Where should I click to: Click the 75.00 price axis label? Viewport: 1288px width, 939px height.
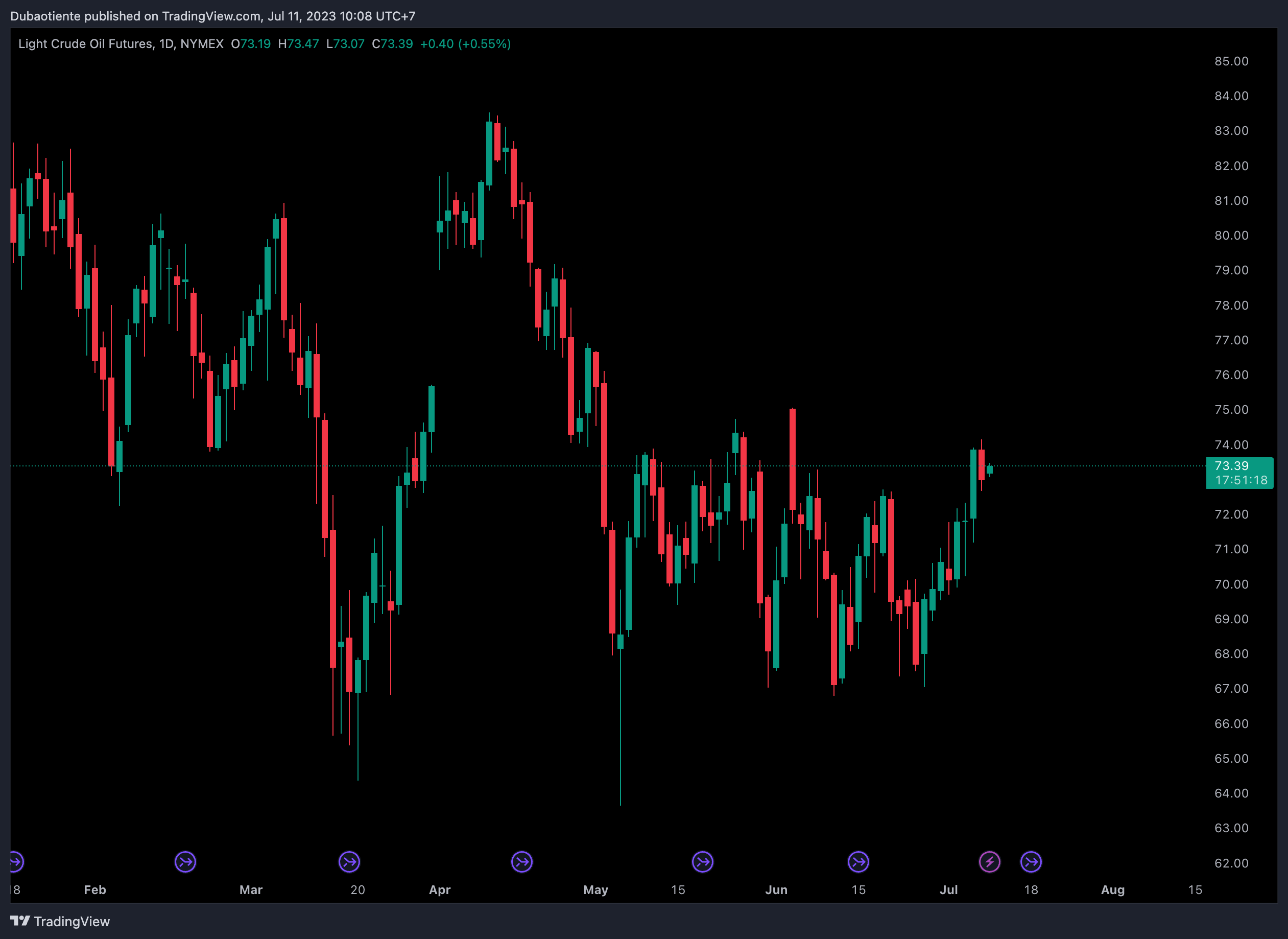coord(1231,410)
